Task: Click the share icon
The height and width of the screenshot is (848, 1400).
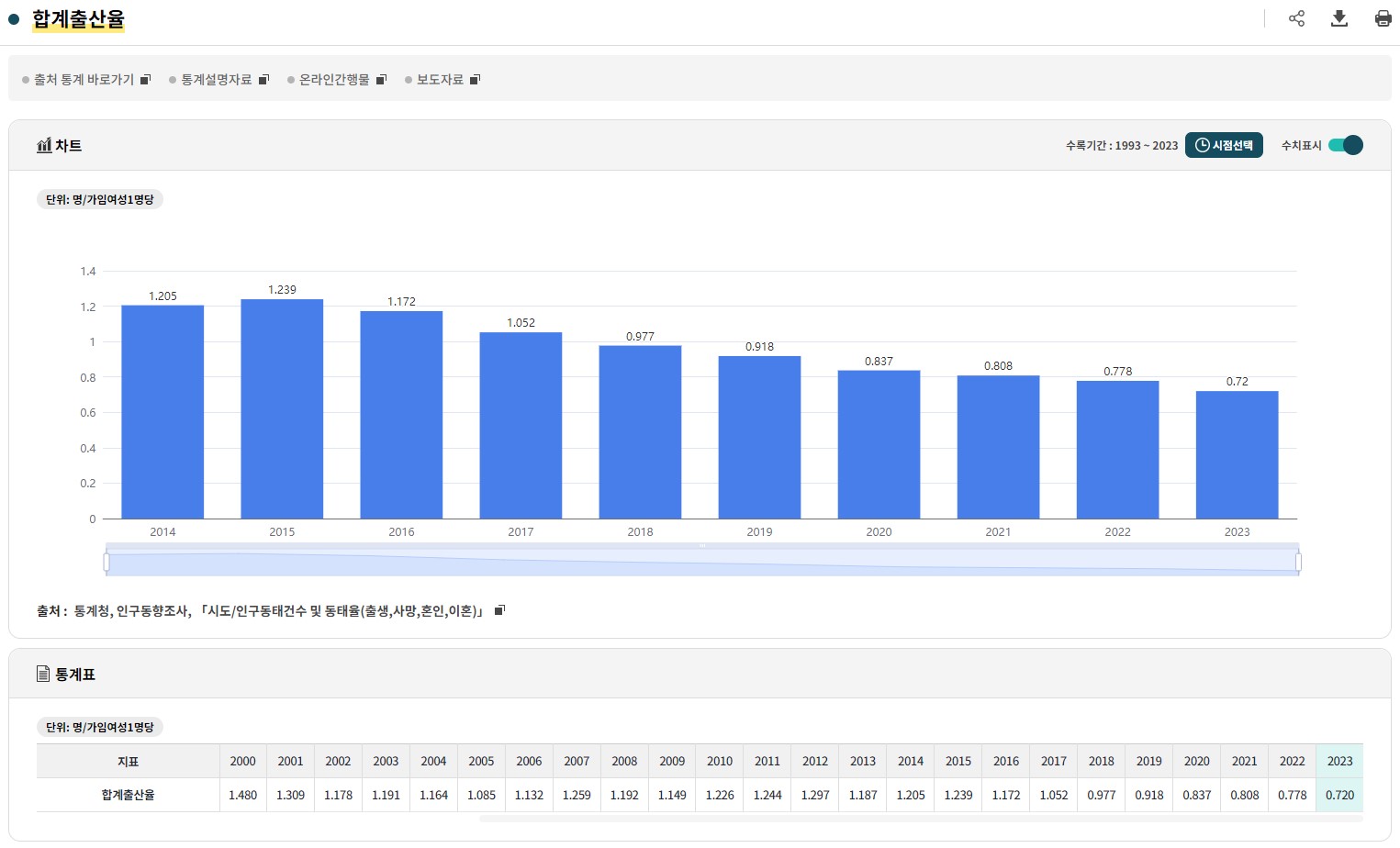Action: pos(1296,18)
